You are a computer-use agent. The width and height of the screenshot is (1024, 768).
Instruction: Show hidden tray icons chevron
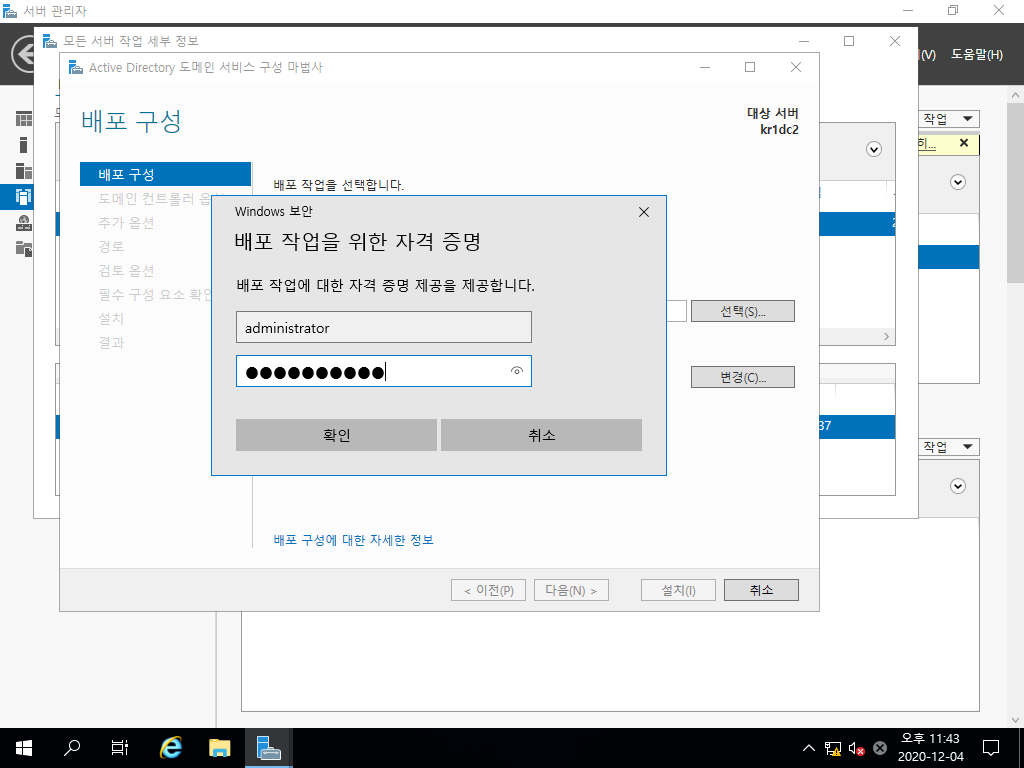(x=808, y=748)
